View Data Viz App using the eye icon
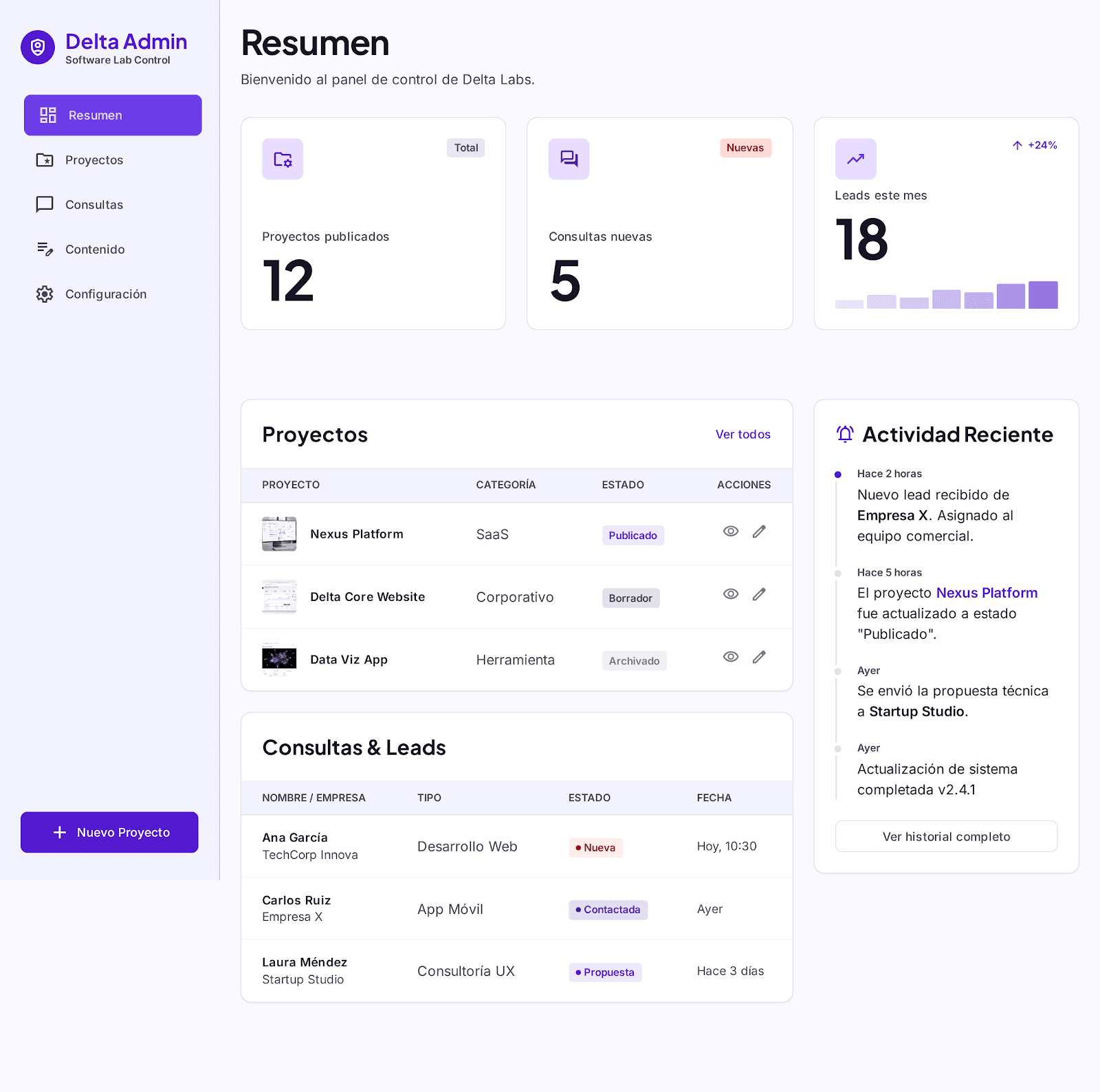Viewport: 1100px width, 1092px height. (731, 657)
